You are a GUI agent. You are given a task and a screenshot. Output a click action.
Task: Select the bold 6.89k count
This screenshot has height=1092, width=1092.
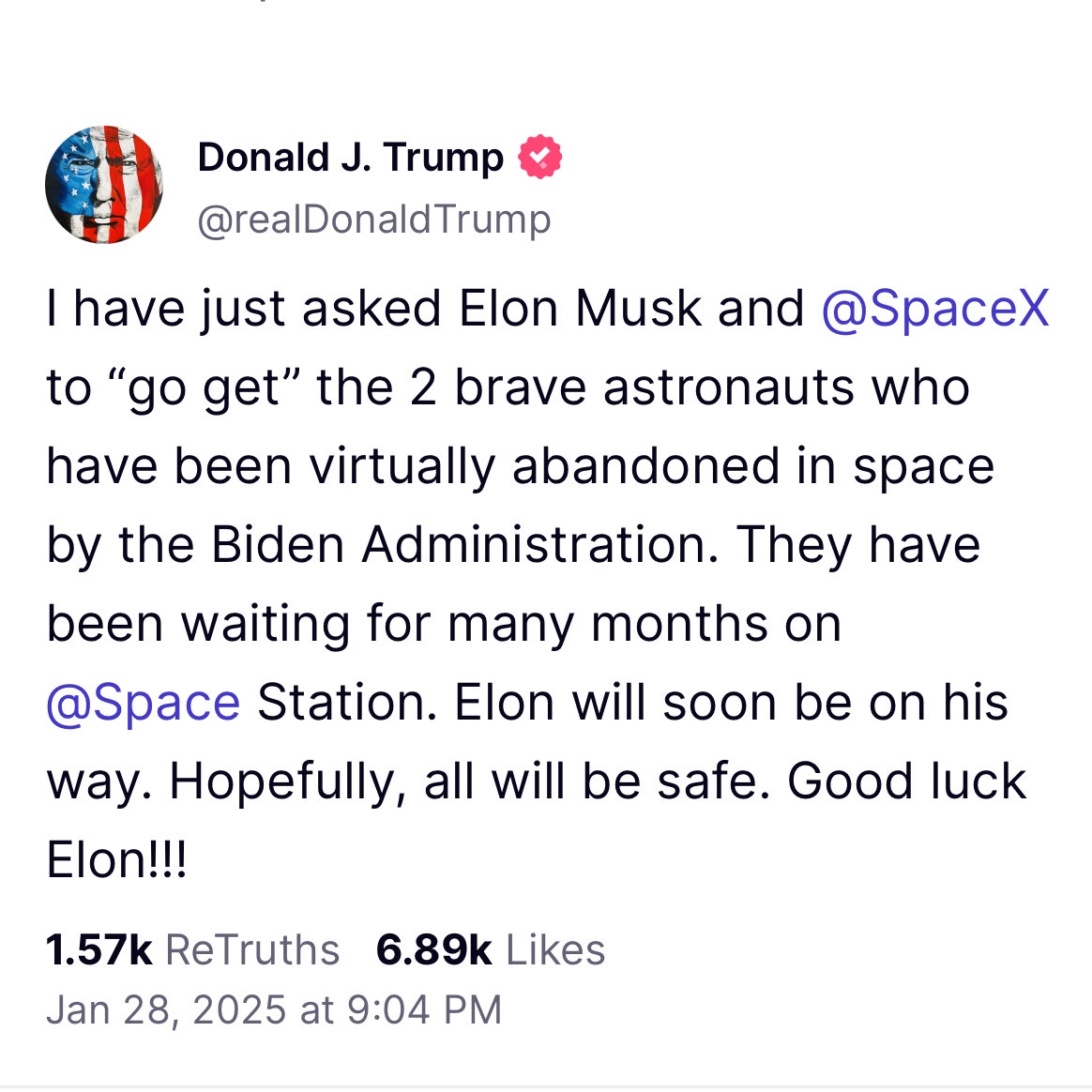(x=433, y=950)
